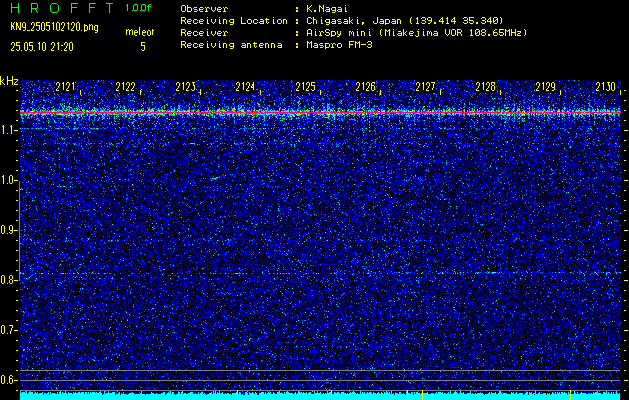Click time marker 2127
This screenshot has width=629, height=400.
(x=425, y=87)
